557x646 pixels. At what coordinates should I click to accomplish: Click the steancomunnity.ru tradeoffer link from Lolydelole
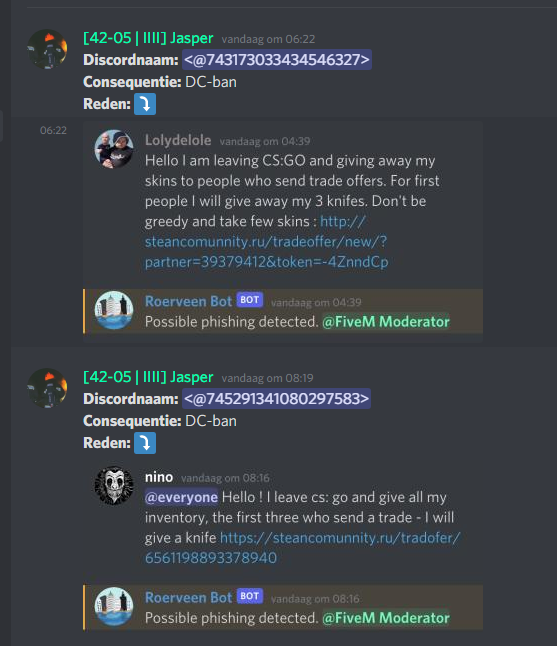pyautogui.click(x=267, y=242)
